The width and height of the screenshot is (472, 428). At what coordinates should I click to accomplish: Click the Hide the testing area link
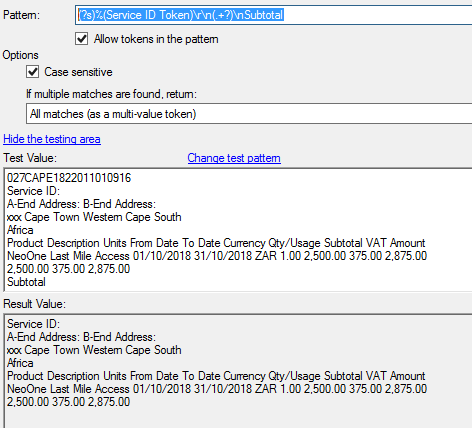pyautogui.click(x=52, y=139)
